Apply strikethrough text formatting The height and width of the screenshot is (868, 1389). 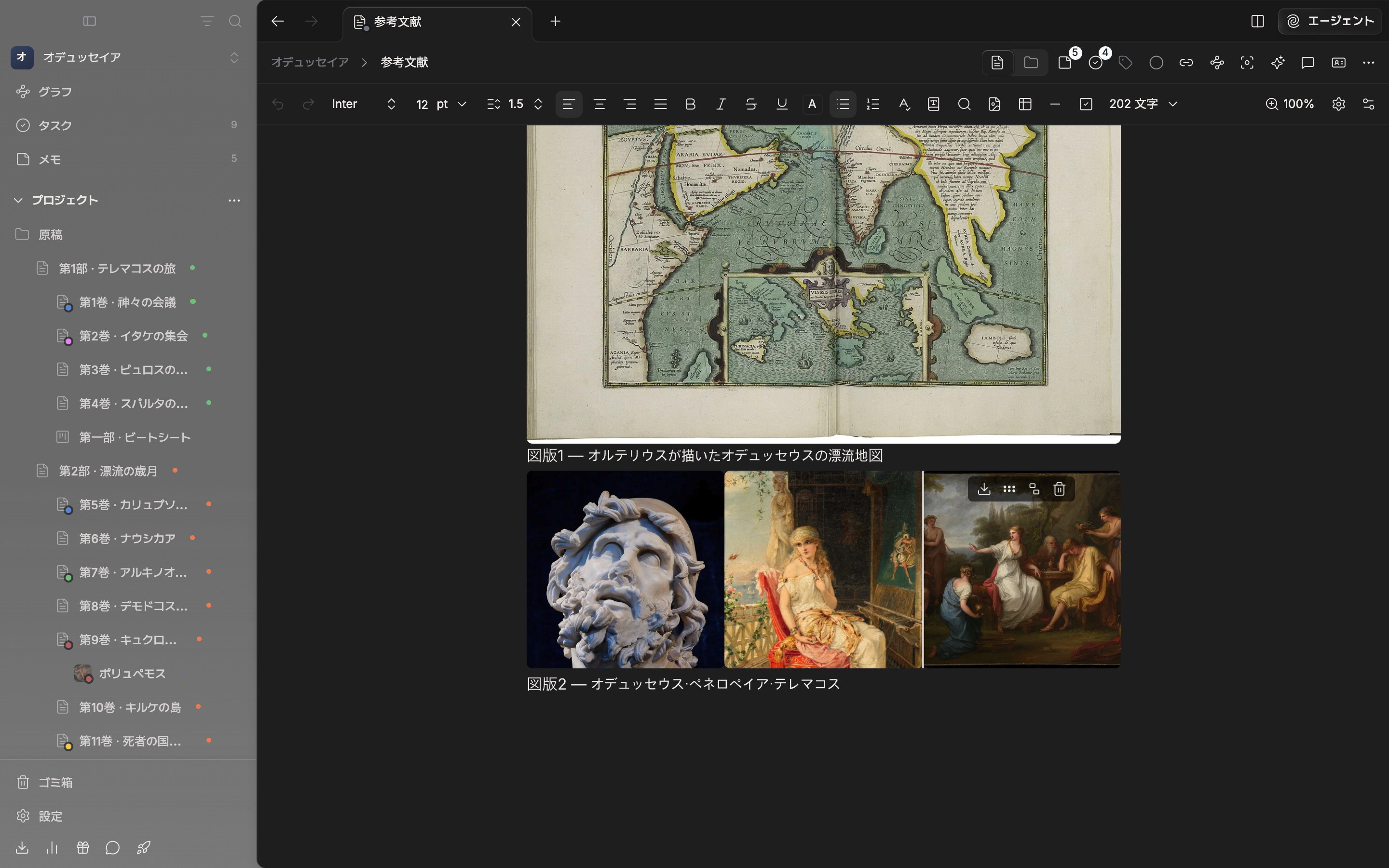pos(751,104)
